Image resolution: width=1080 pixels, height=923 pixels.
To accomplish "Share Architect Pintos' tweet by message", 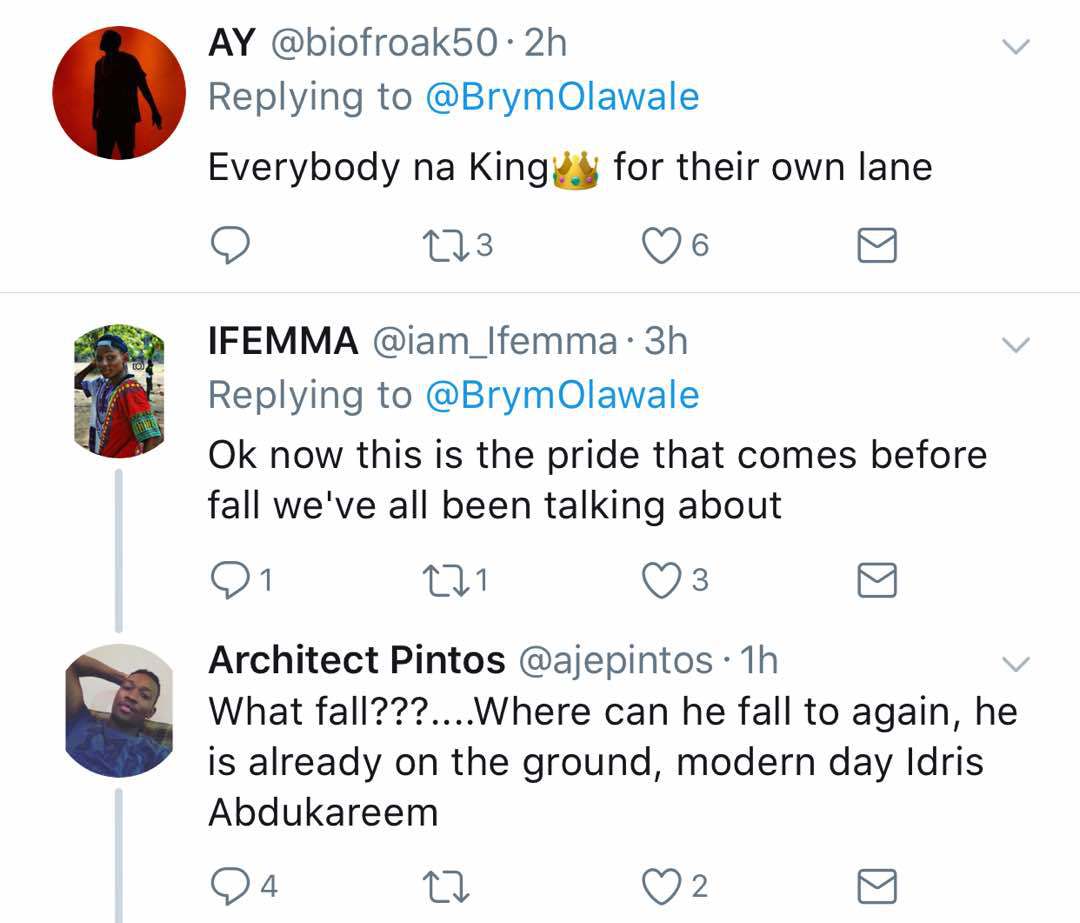I will (x=878, y=886).
